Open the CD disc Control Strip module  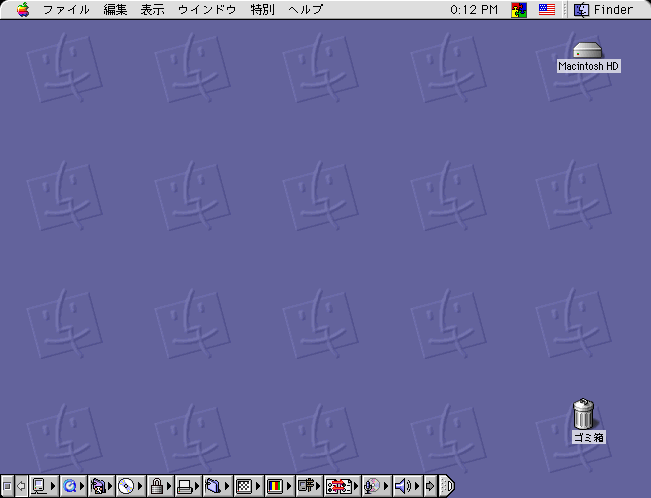[130, 486]
